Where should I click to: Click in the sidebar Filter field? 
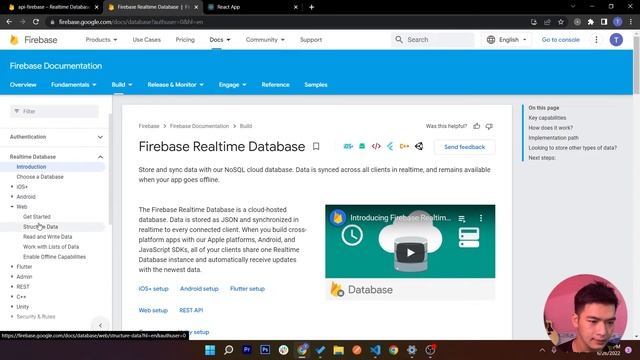click(54, 111)
